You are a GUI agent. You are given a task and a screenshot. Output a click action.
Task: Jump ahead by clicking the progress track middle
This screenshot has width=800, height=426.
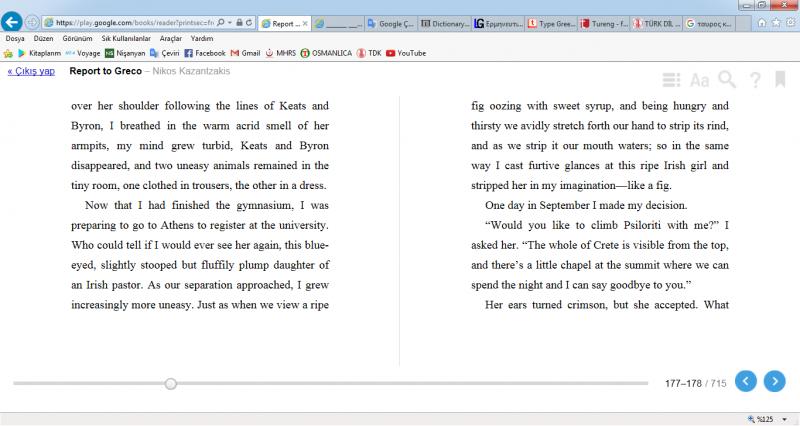coord(331,383)
